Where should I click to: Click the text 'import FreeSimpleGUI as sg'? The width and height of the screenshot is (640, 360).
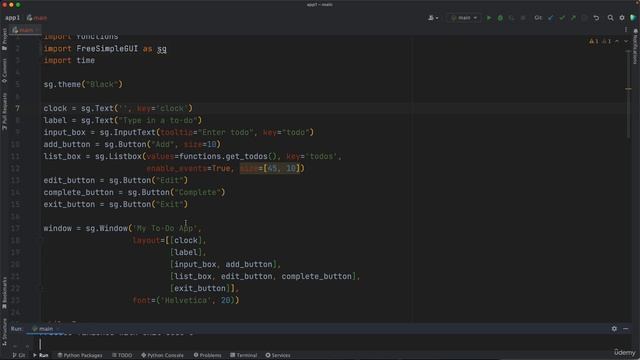(x=105, y=49)
